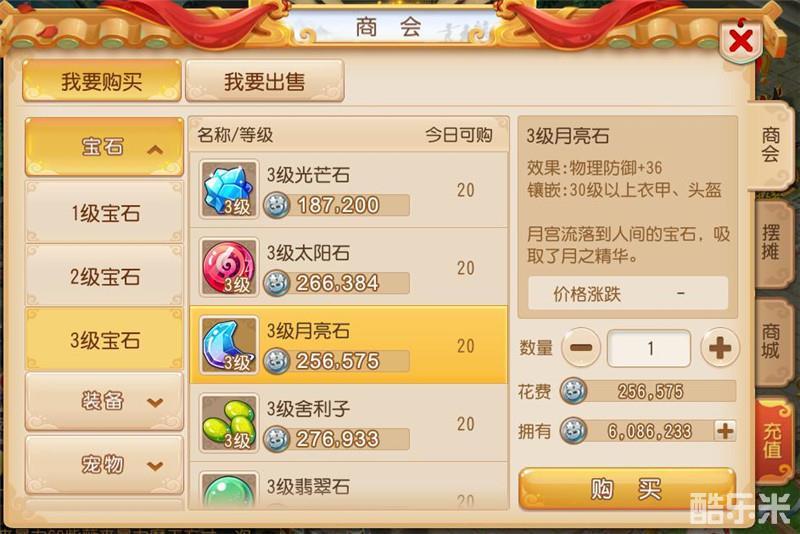Image resolution: width=800 pixels, height=534 pixels.
Task: Select the 2级宝石 subcategory
Action: 105,276
